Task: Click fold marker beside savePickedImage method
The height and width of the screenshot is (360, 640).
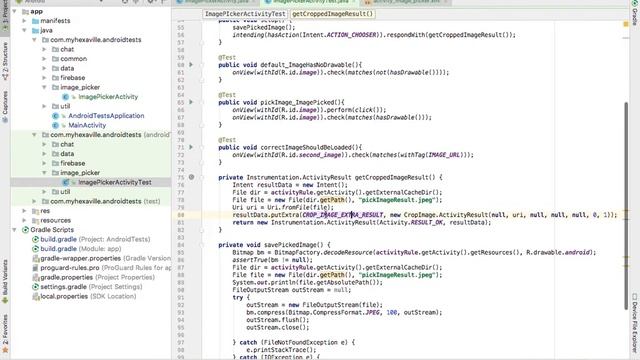Action: click(202, 245)
